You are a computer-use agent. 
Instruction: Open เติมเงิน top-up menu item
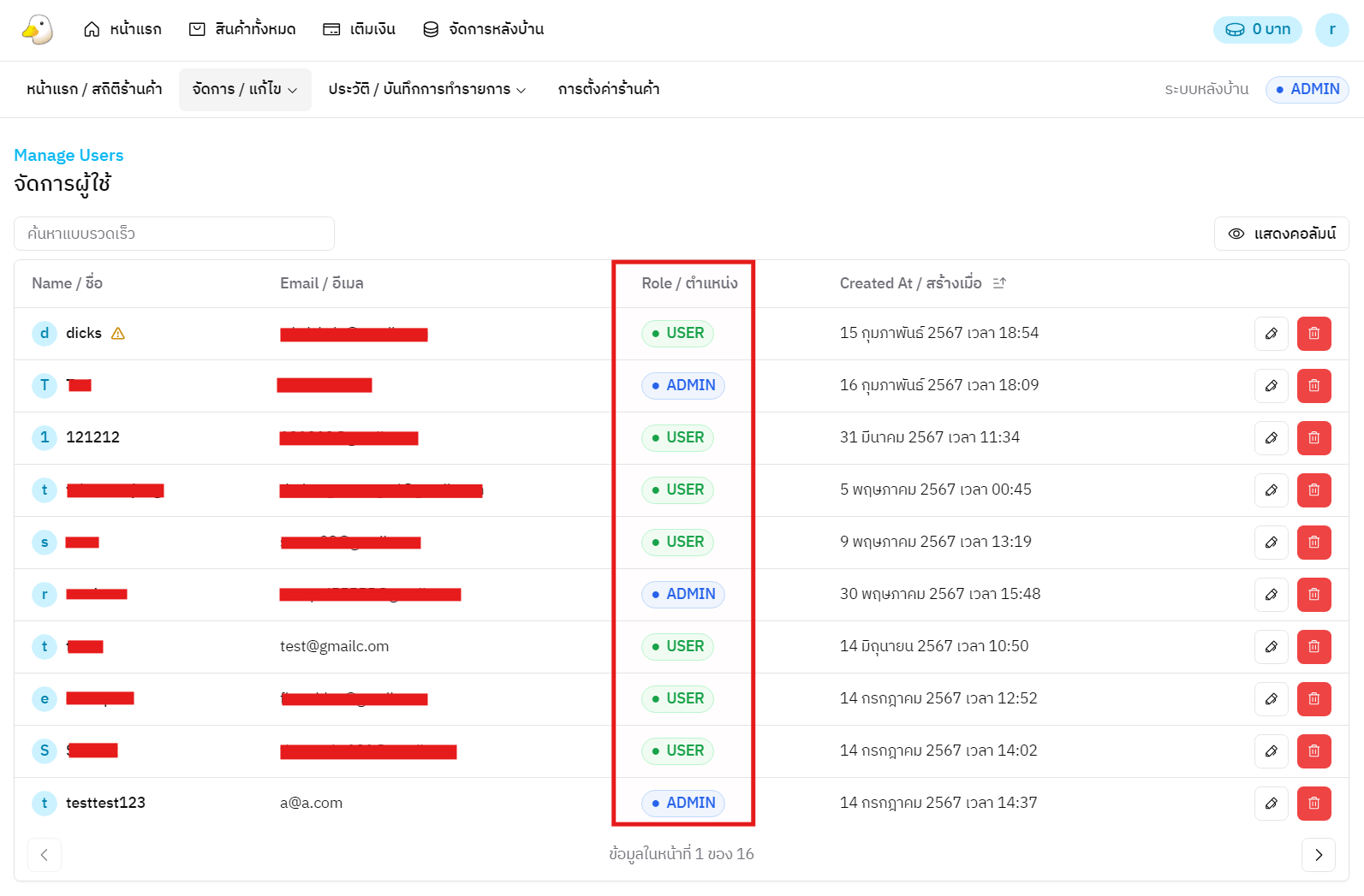(359, 29)
